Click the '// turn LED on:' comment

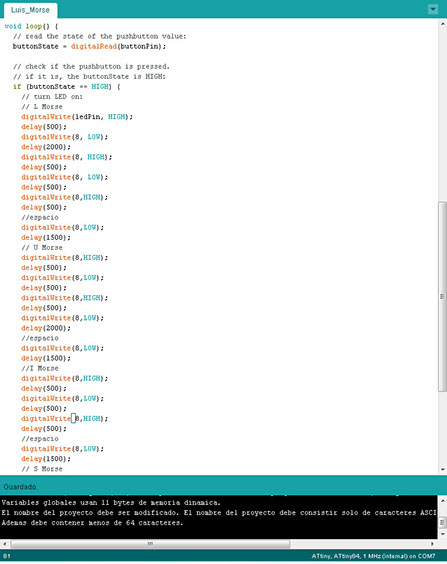coord(52,97)
